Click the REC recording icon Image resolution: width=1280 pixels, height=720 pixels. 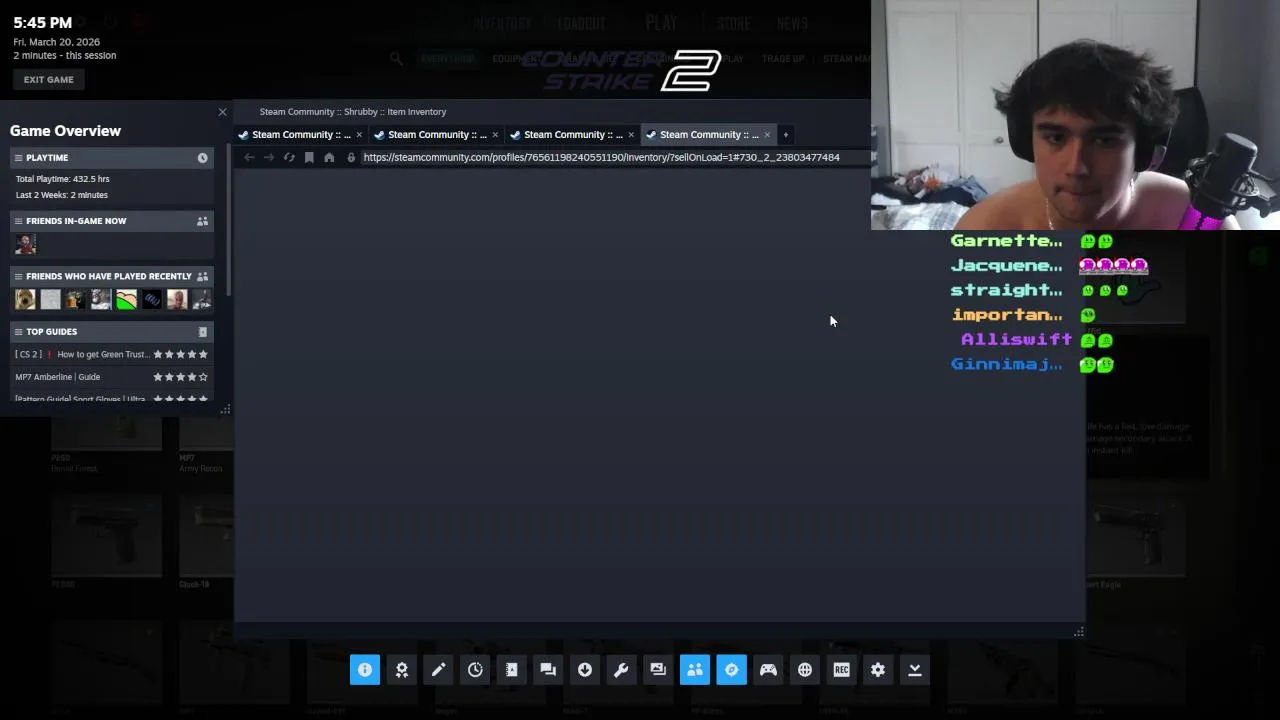841,670
